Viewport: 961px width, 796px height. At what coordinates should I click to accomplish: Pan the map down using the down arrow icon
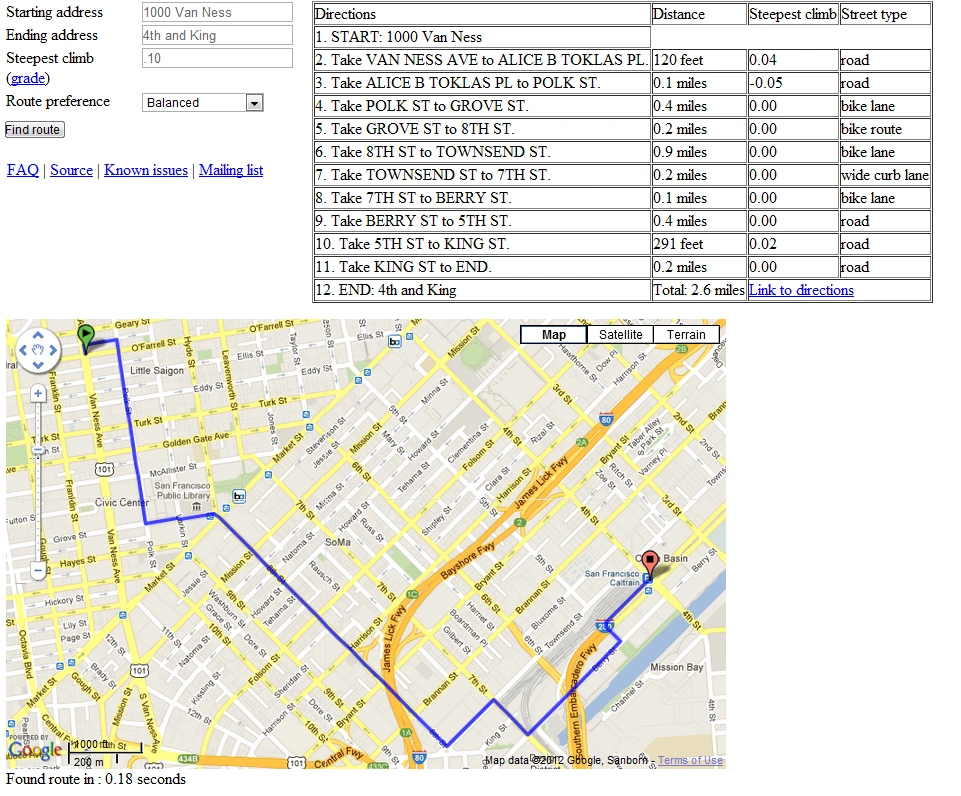tap(38, 364)
